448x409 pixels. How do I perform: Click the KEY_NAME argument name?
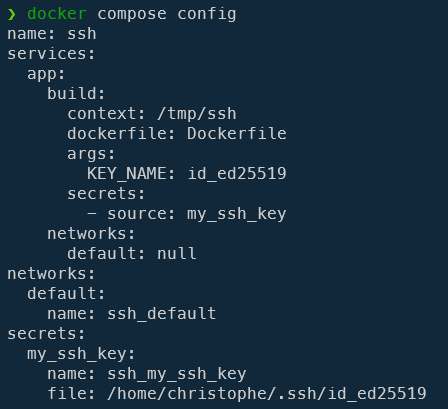tap(126, 174)
